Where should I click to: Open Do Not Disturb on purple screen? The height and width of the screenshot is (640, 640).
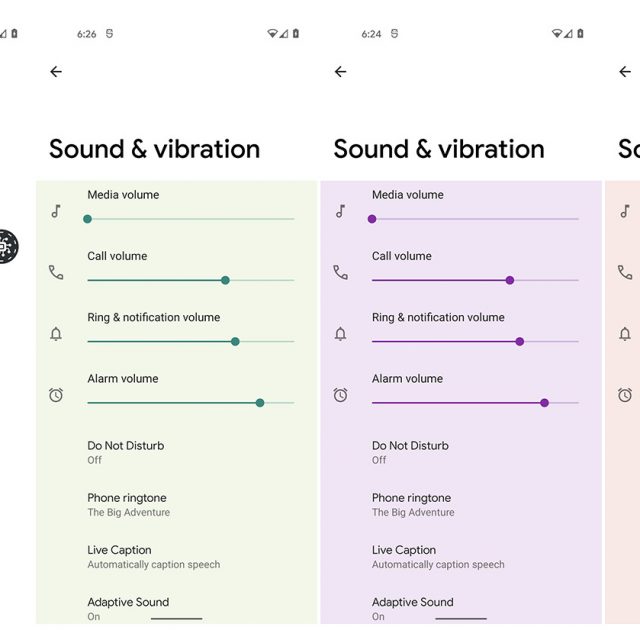410,452
